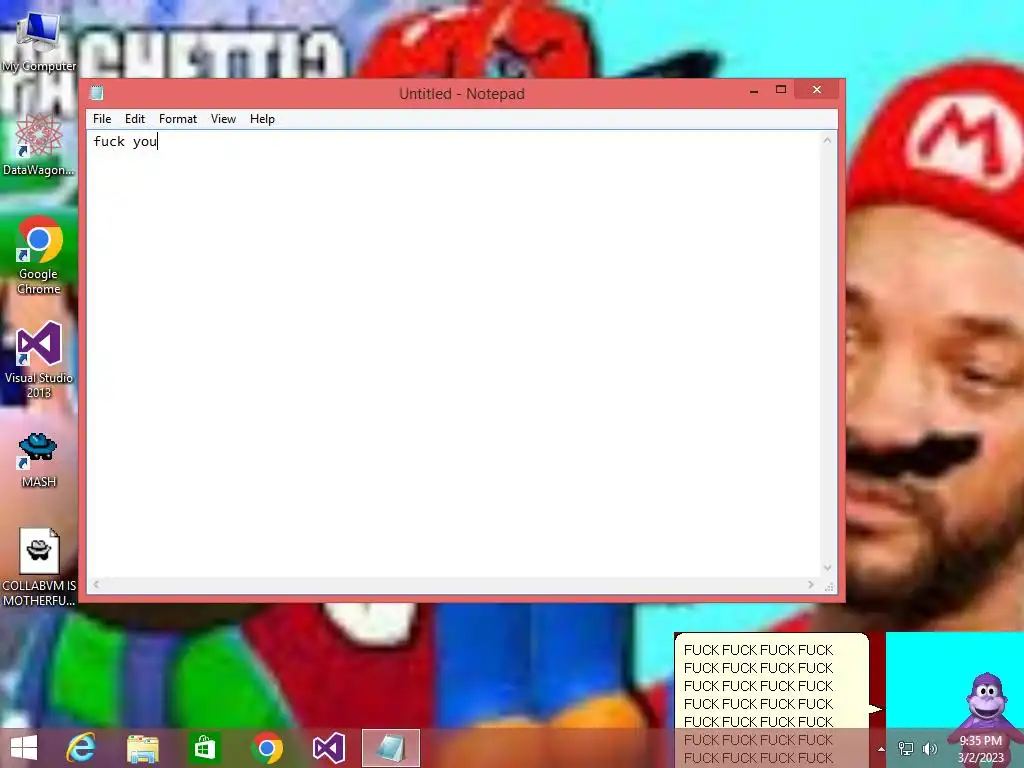The height and width of the screenshot is (768, 1024).
Task: Open the Edit menu in Notepad
Action: (x=135, y=119)
